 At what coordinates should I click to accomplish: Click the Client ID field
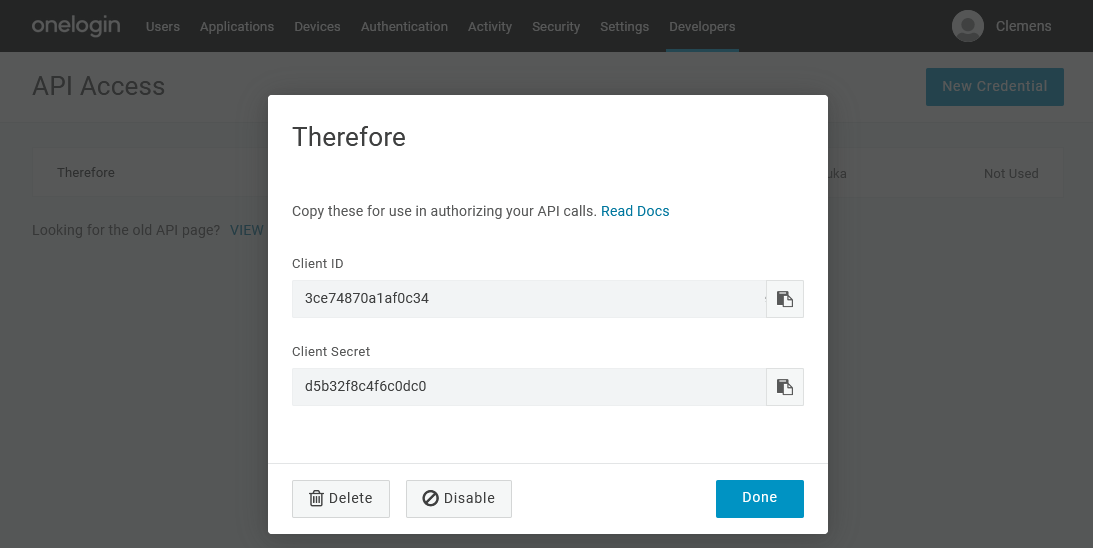pos(528,299)
